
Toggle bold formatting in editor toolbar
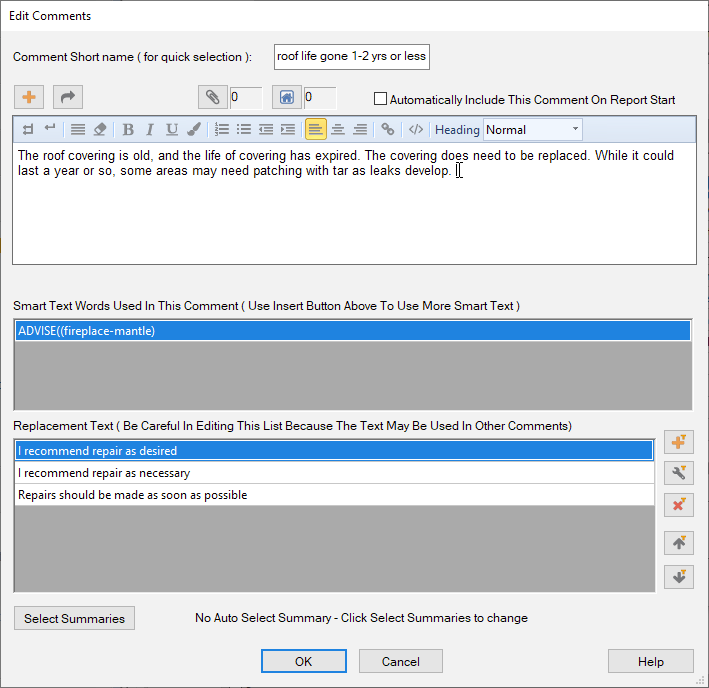point(128,130)
